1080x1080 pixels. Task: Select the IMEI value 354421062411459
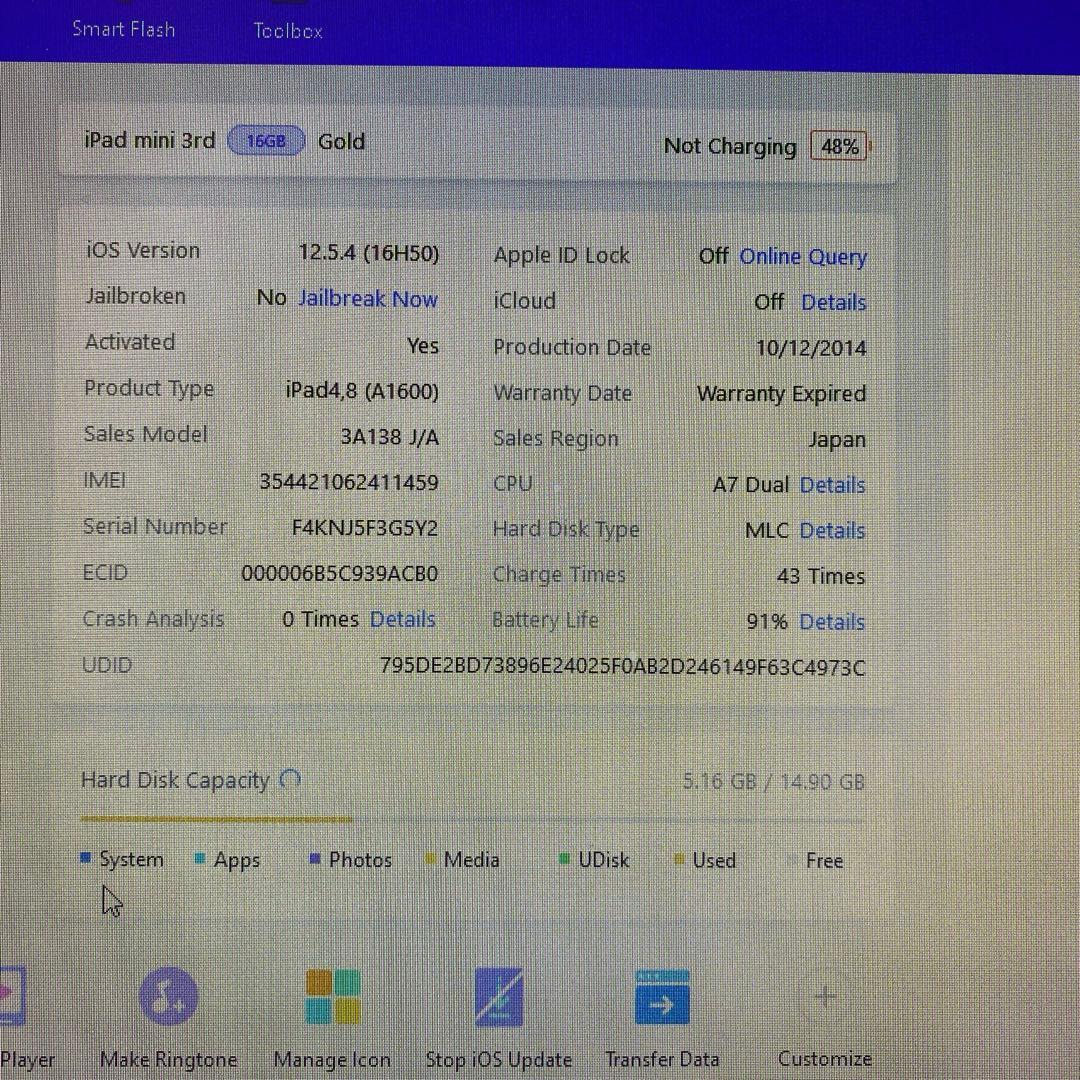point(349,482)
